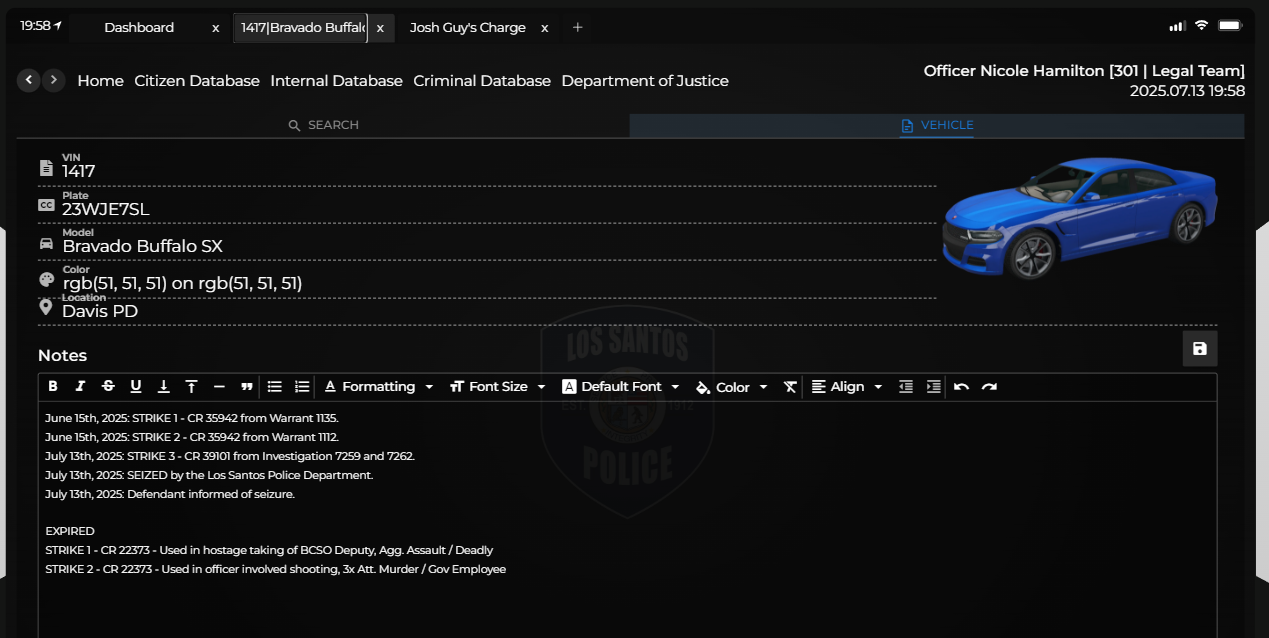
Task: Clear formatting from the selected text
Action: [x=790, y=387]
